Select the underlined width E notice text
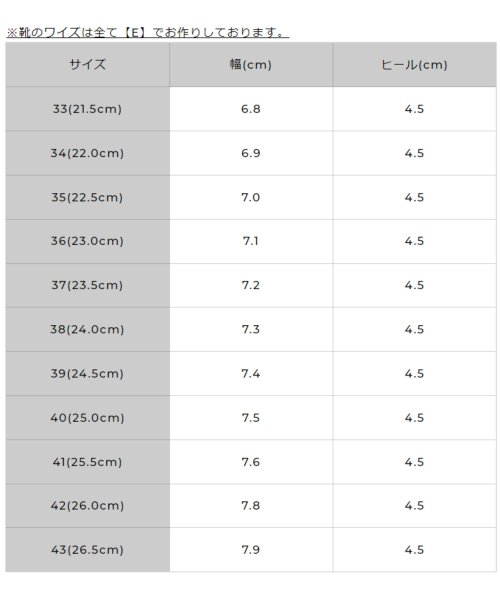This screenshot has width=500, height=600. click(x=148, y=33)
